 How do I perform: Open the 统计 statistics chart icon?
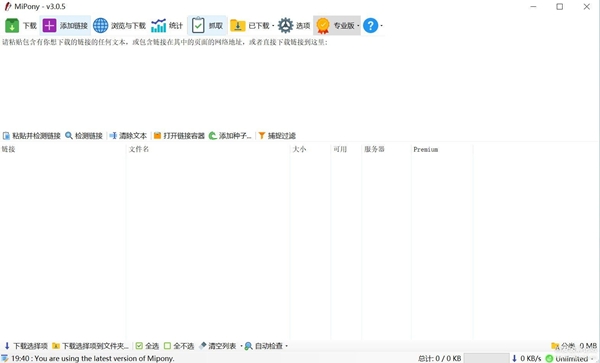[158, 26]
